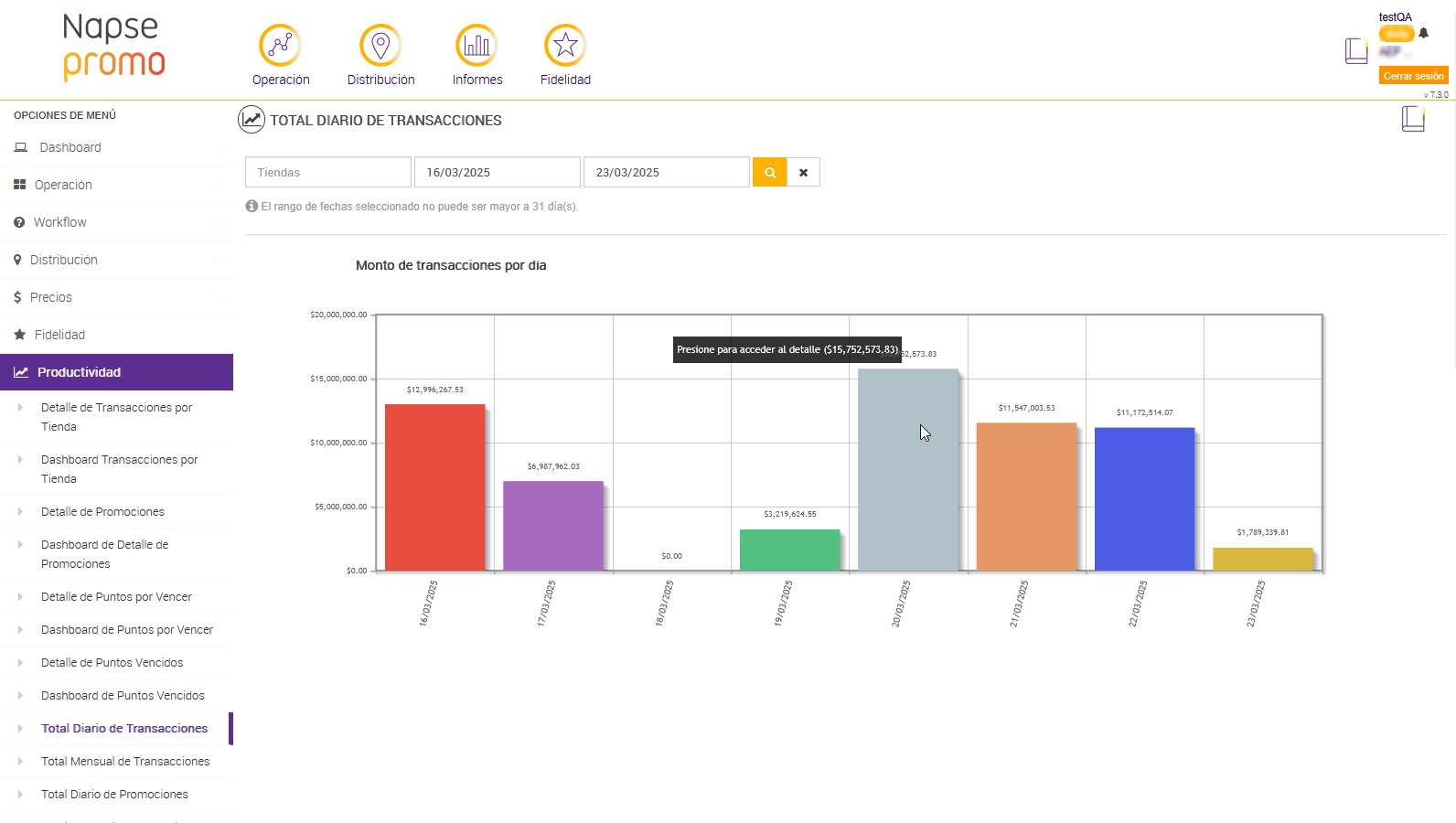This screenshot has width=1456, height=823.
Task: Click the purple bar for 17/03/2025
Action: [x=553, y=526]
